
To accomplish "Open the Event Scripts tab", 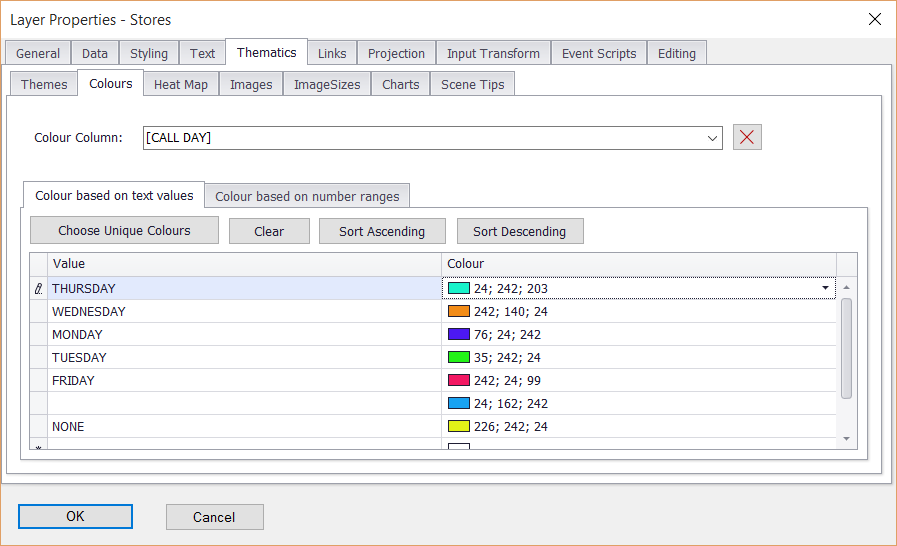I will [598, 54].
